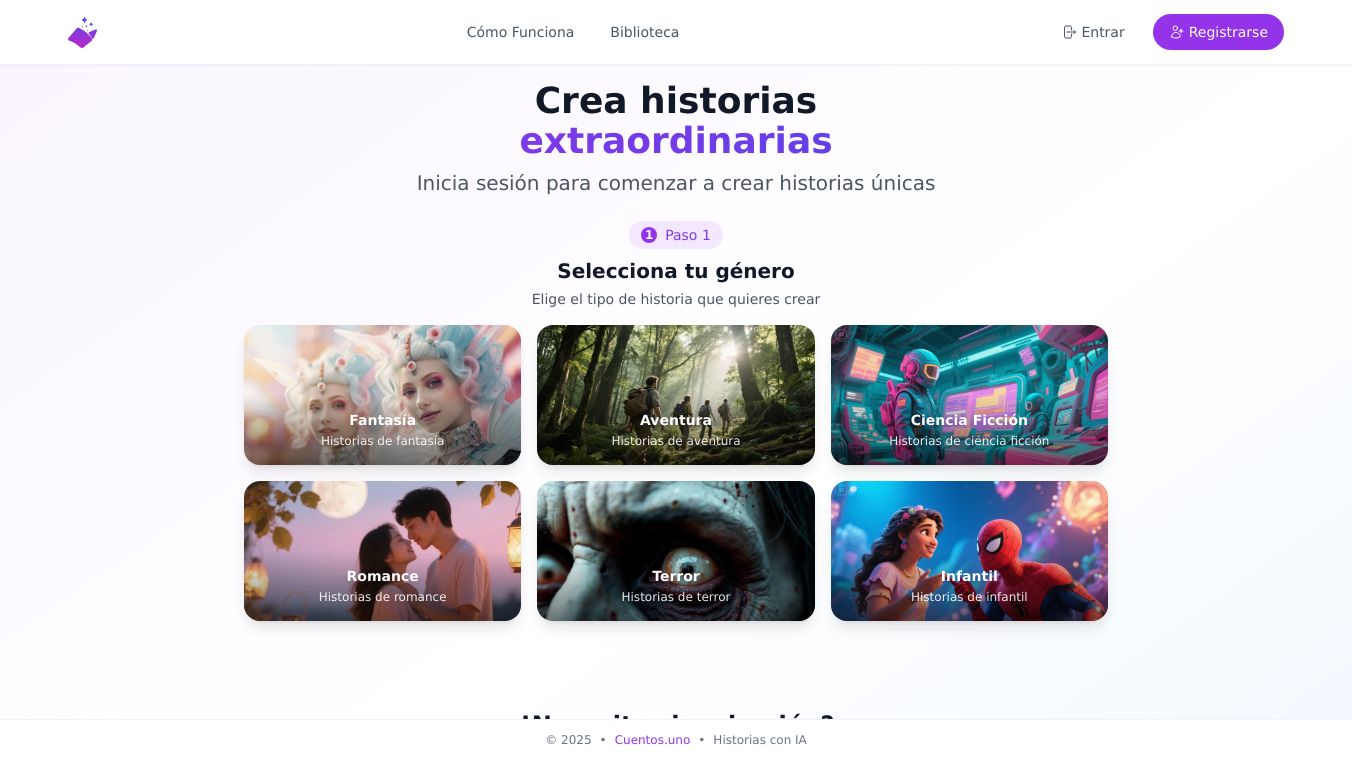1352x760 pixels.
Task: Choose the Terror genre card
Action: 676,551
